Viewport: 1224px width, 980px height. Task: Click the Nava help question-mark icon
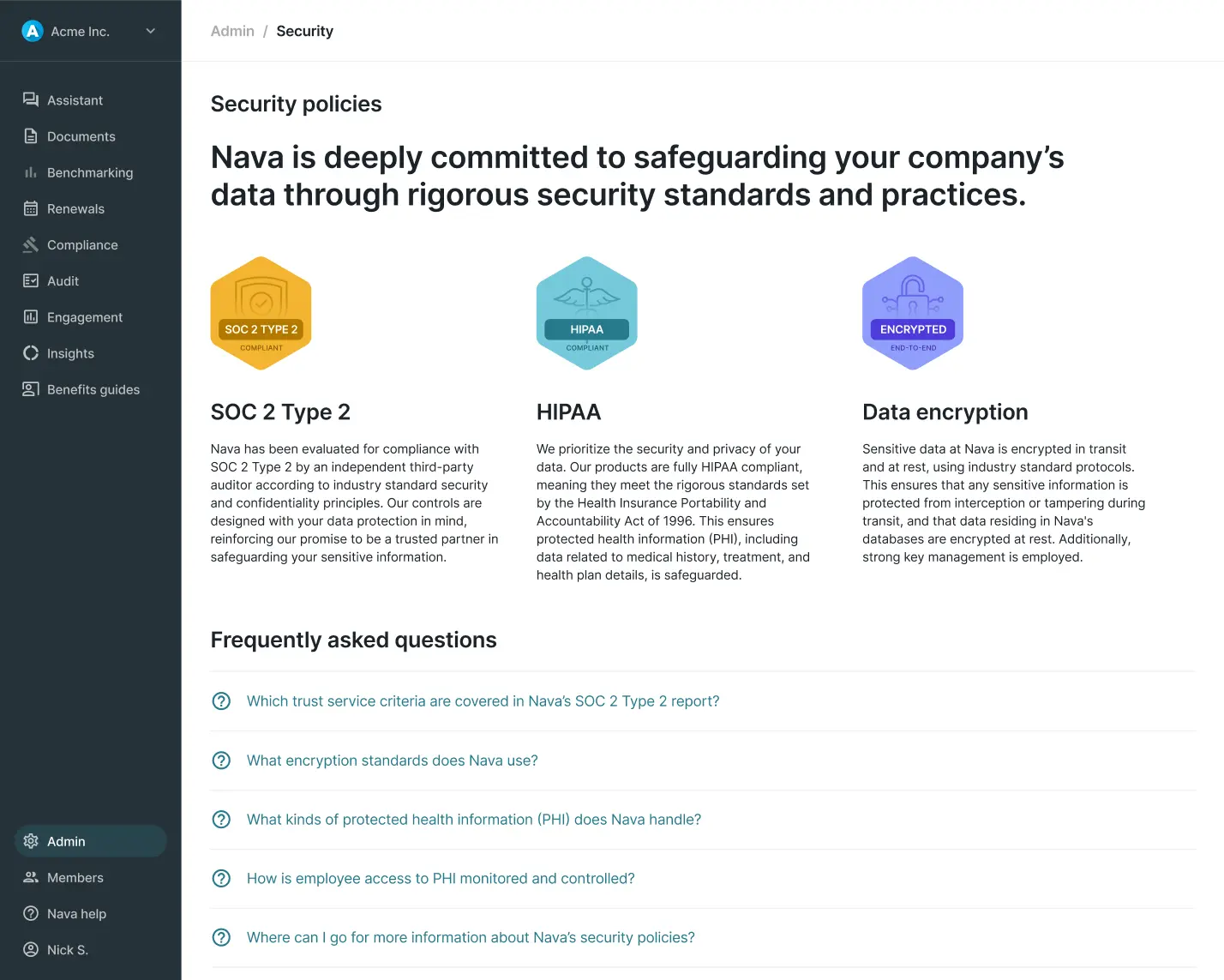(x=31, y=913)
